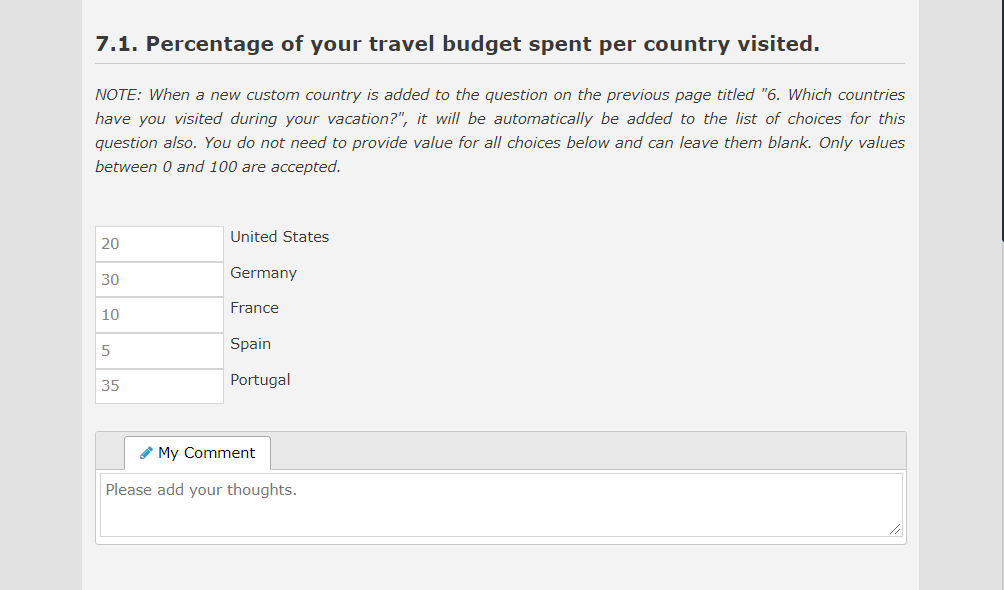This screenshot has width=1004, height=590.
Task: Click the Germany country label
Action: [x=263, y=273]
